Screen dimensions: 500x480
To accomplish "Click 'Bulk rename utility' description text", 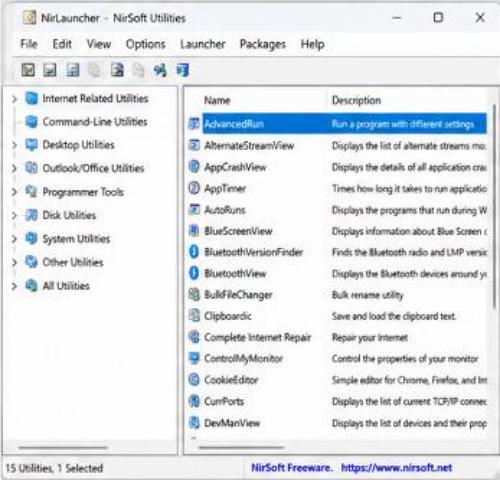I will click(x=368, y=295).
